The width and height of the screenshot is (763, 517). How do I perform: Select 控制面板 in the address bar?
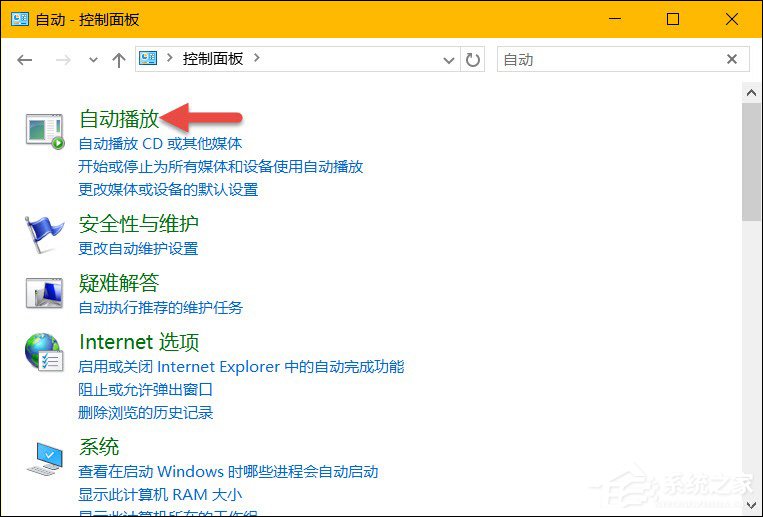click(213, 59)
